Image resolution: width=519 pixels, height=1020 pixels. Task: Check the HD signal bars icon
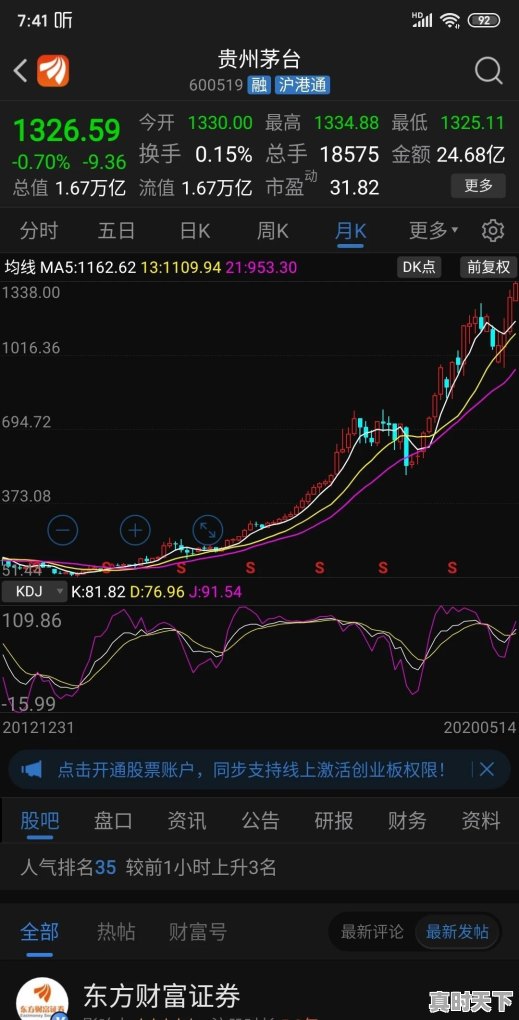click(x=422, y=20)
